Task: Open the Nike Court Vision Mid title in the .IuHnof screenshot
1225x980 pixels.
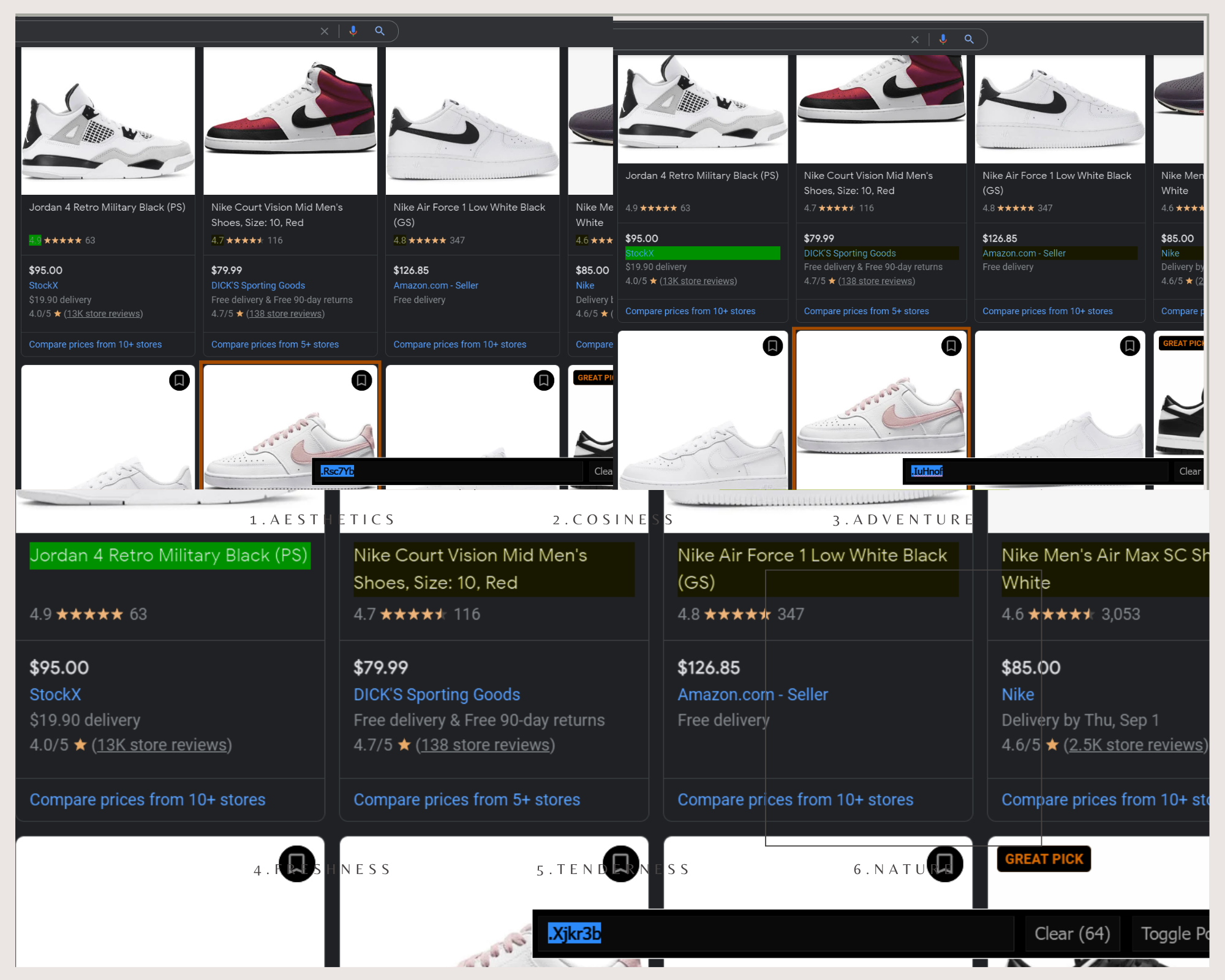Action: coord(869,183)
